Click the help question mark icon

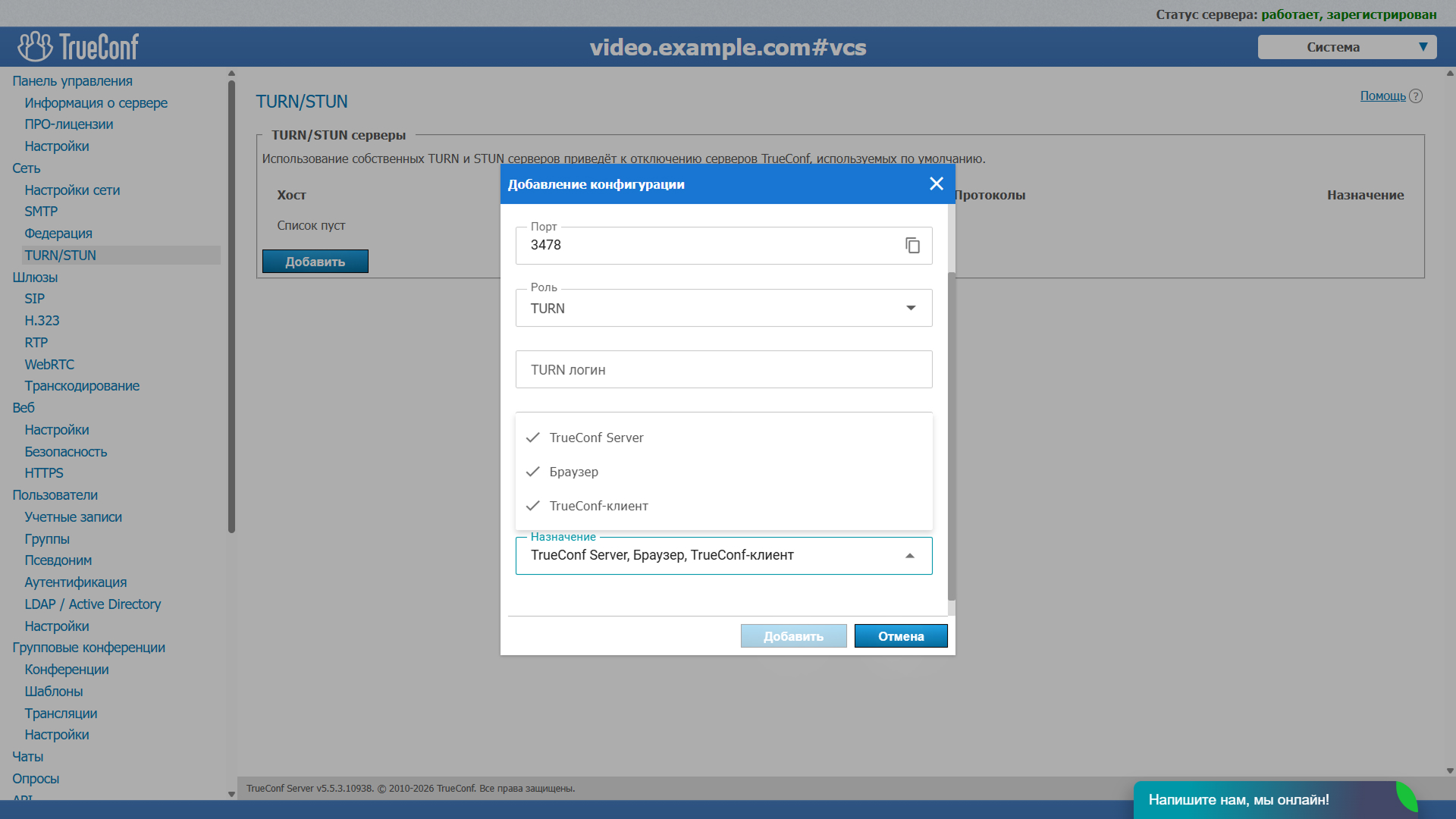pos(1416,96)
